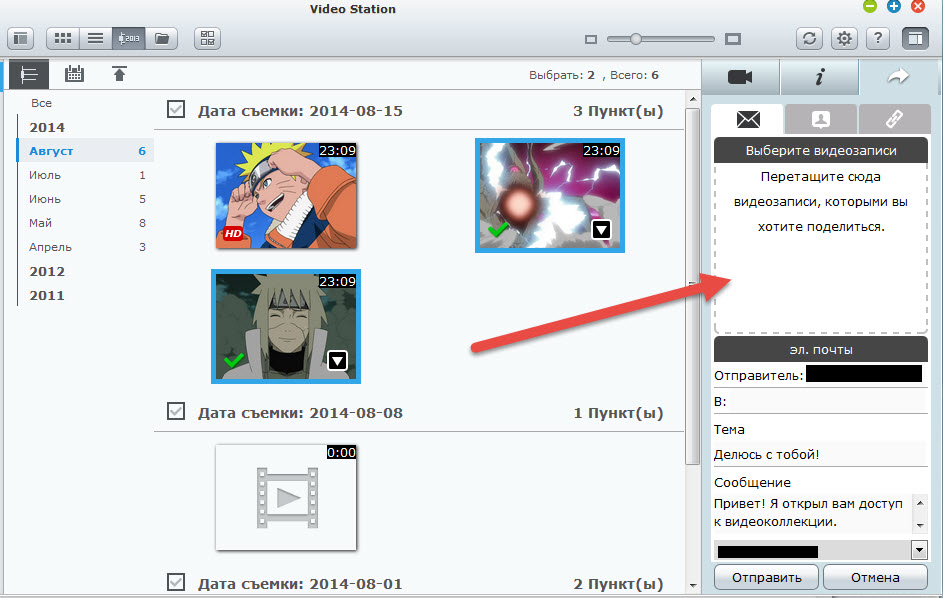This screenshot has width=943, height=598.
Task: Click the recipient В: field
Action: 829,401
